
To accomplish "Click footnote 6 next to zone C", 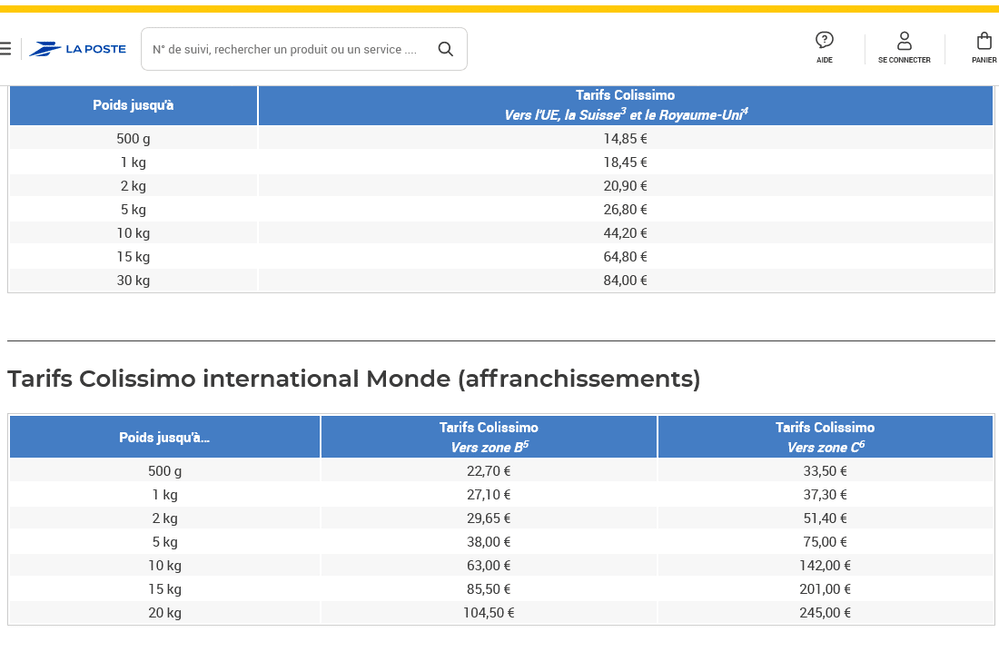I will tap(861, 443).
